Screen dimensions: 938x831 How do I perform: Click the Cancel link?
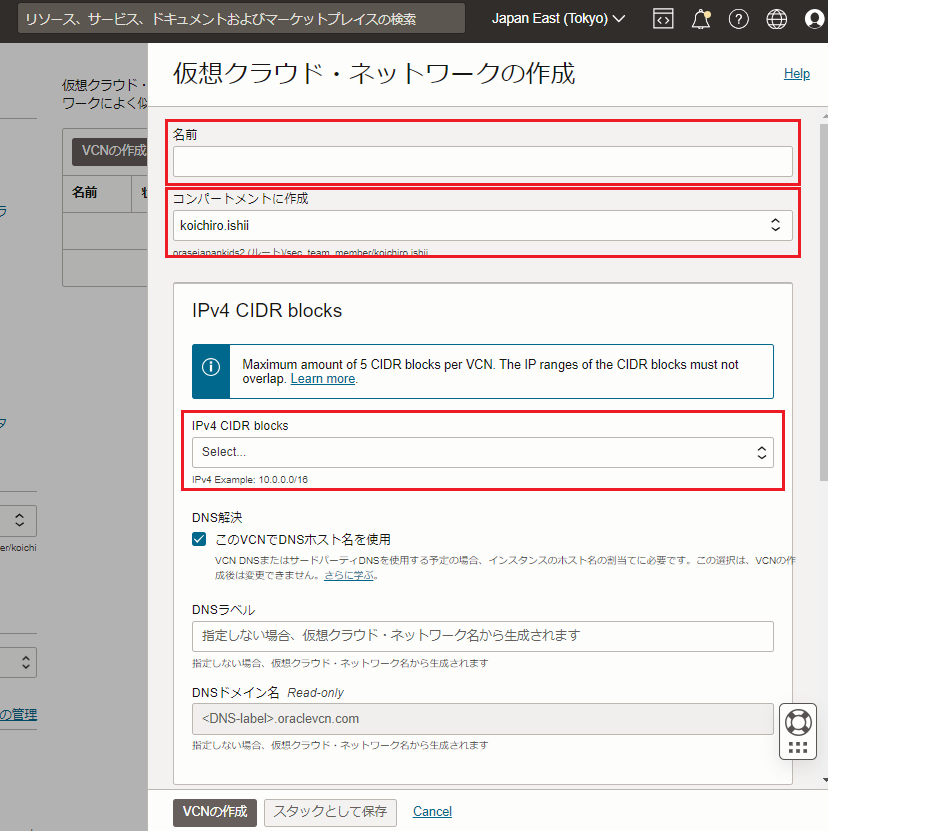coord(432,811)
